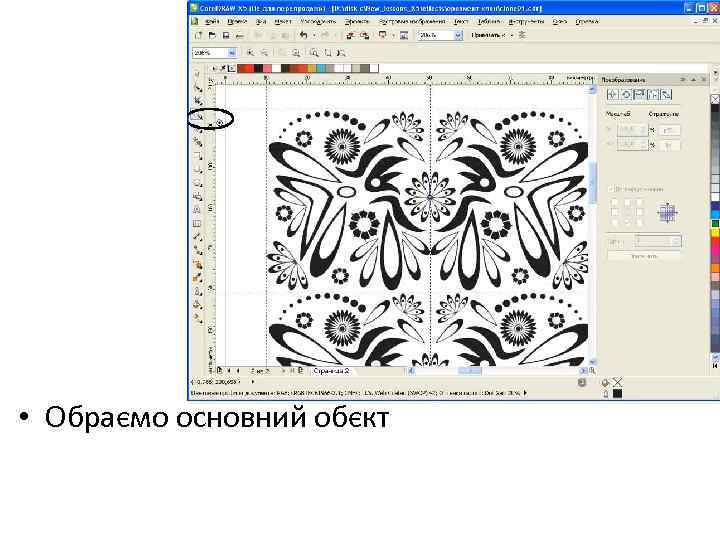Open the document palette flyout arrow
Viewport: 720px width, 540px height.
coord(213,68)
